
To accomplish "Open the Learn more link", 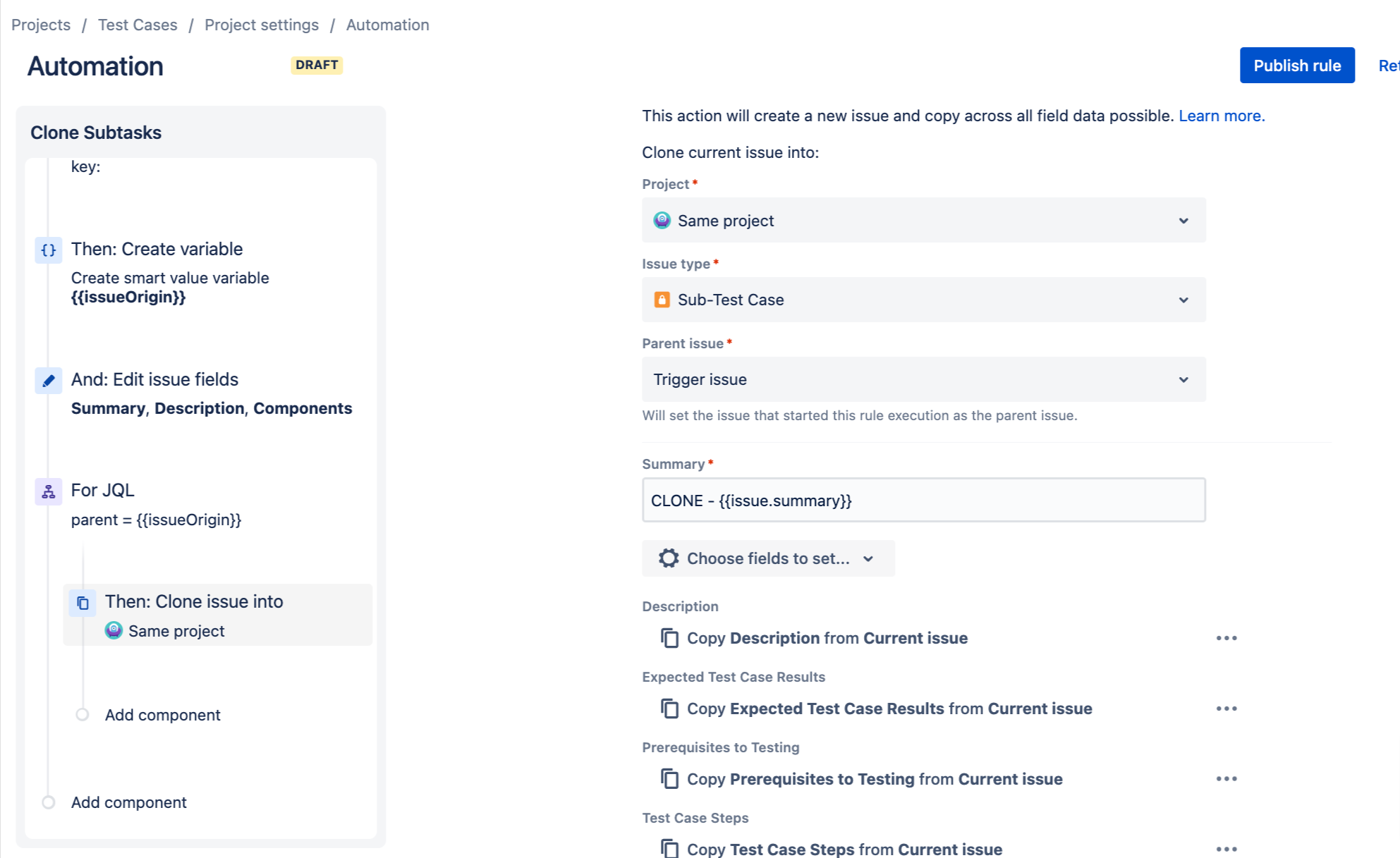I will coord(1220,116).
